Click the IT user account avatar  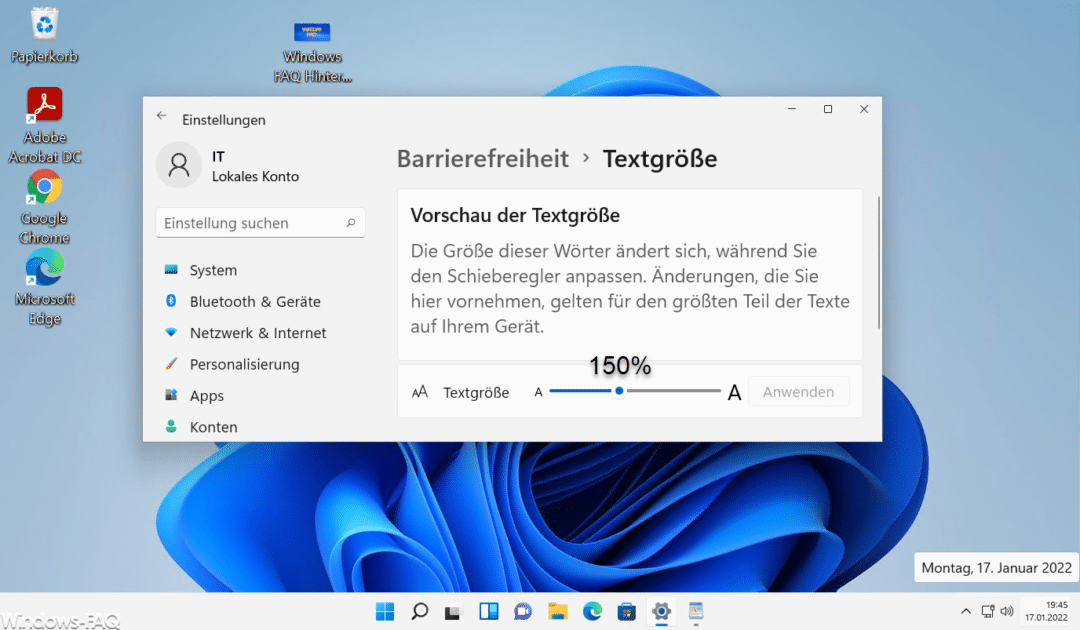click(x=178, y=165)
